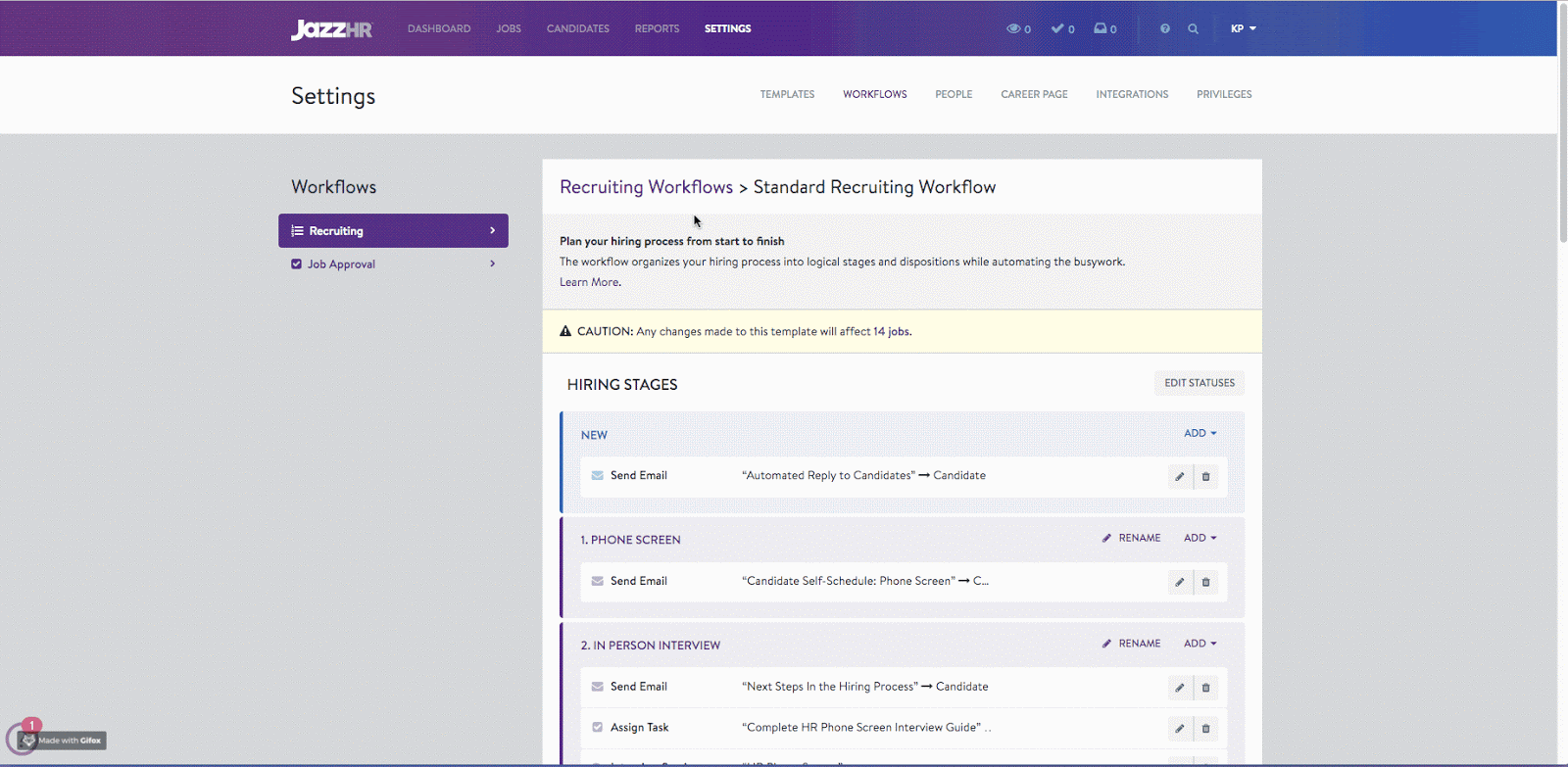The image size is (1568, 767).
Task: Select Job Approval in the Workflows sidebar
Action: point(393,264)
